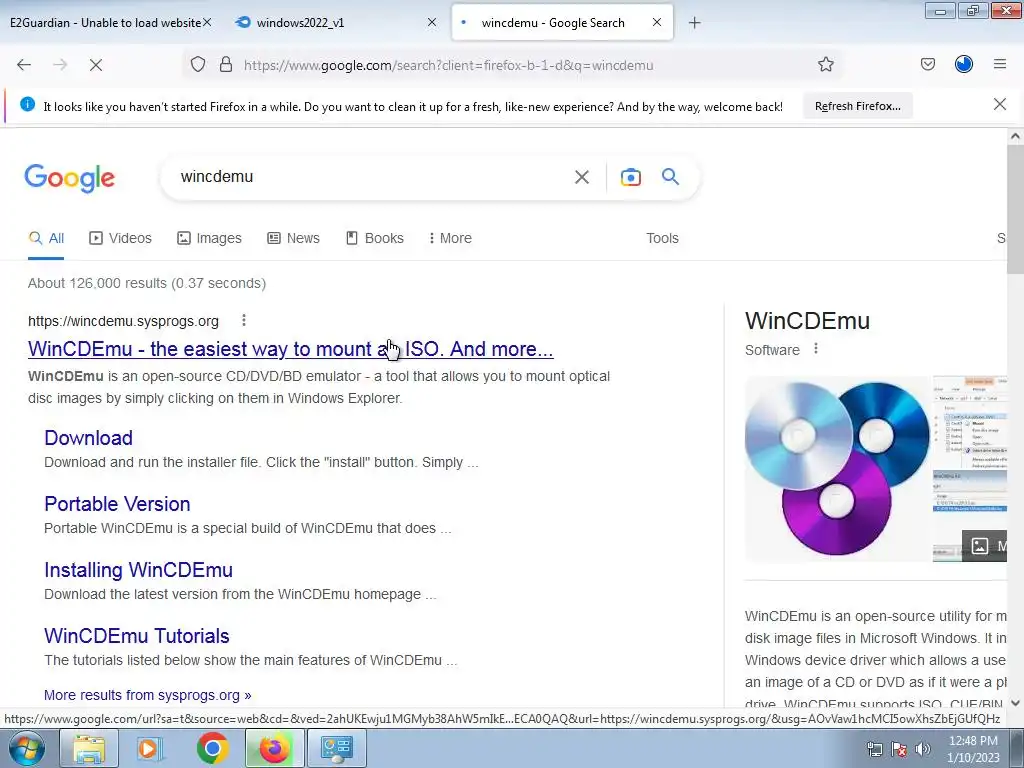1024x768 pixels.
Task: Open Save to Pocket icon
Action: point(927,64)
